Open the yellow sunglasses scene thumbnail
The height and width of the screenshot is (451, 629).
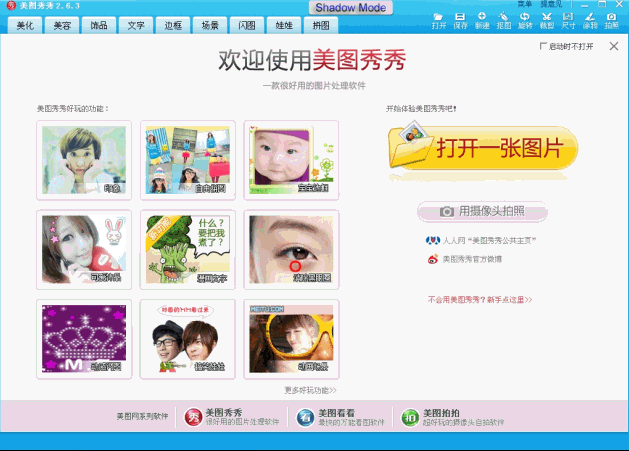(x=291, y=339)
